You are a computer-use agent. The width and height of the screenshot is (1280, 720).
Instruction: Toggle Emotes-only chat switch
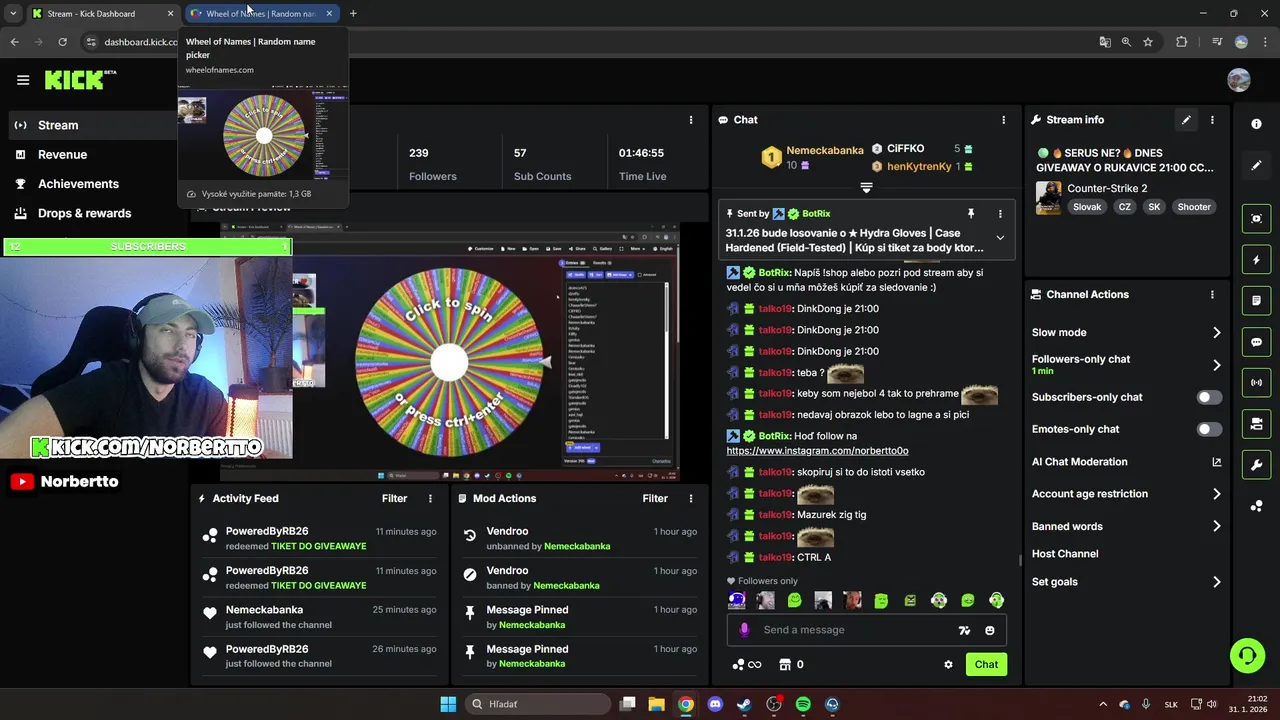1209,429
